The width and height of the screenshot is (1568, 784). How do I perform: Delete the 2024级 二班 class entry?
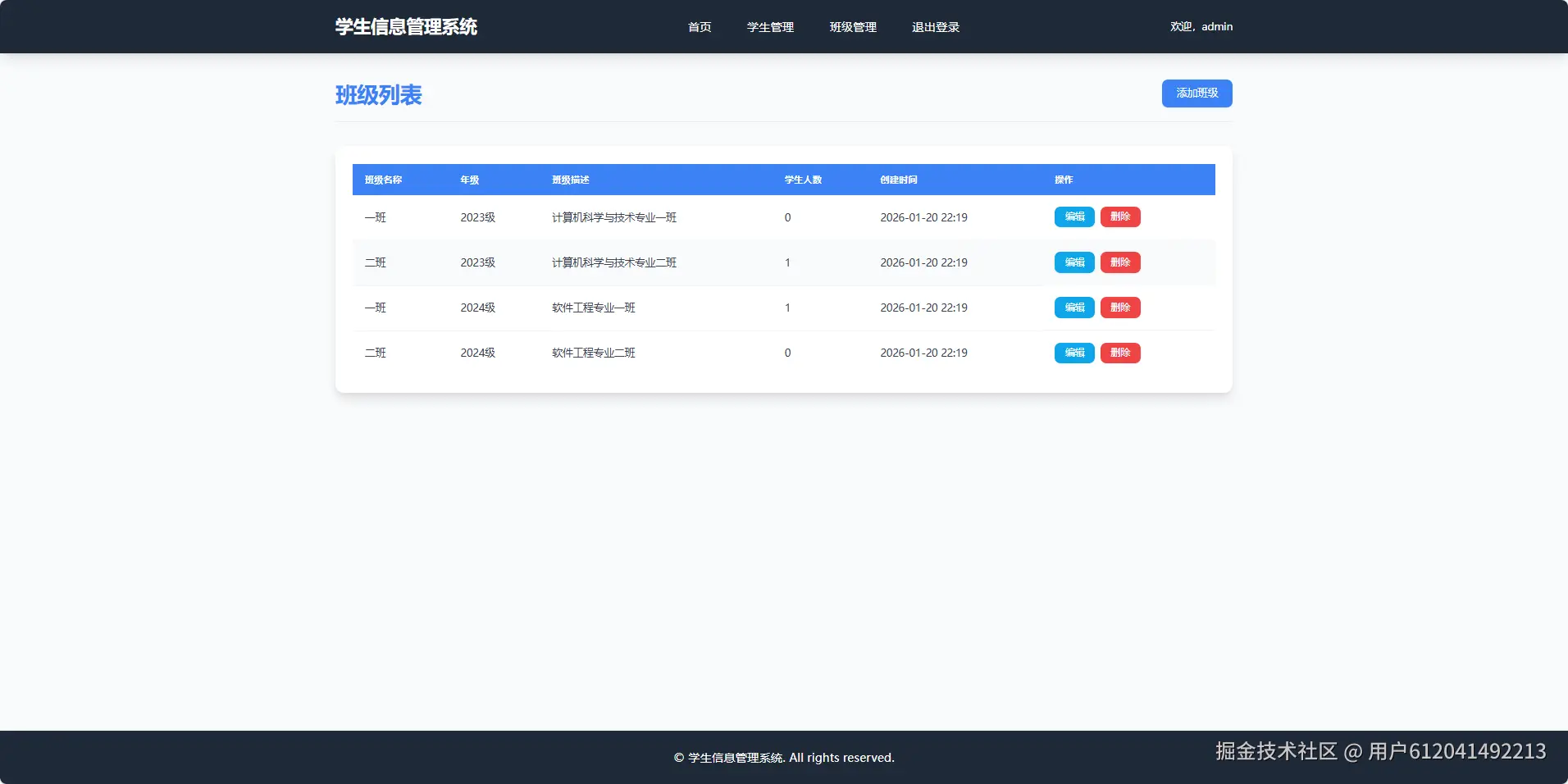[x=1120, y=353]
